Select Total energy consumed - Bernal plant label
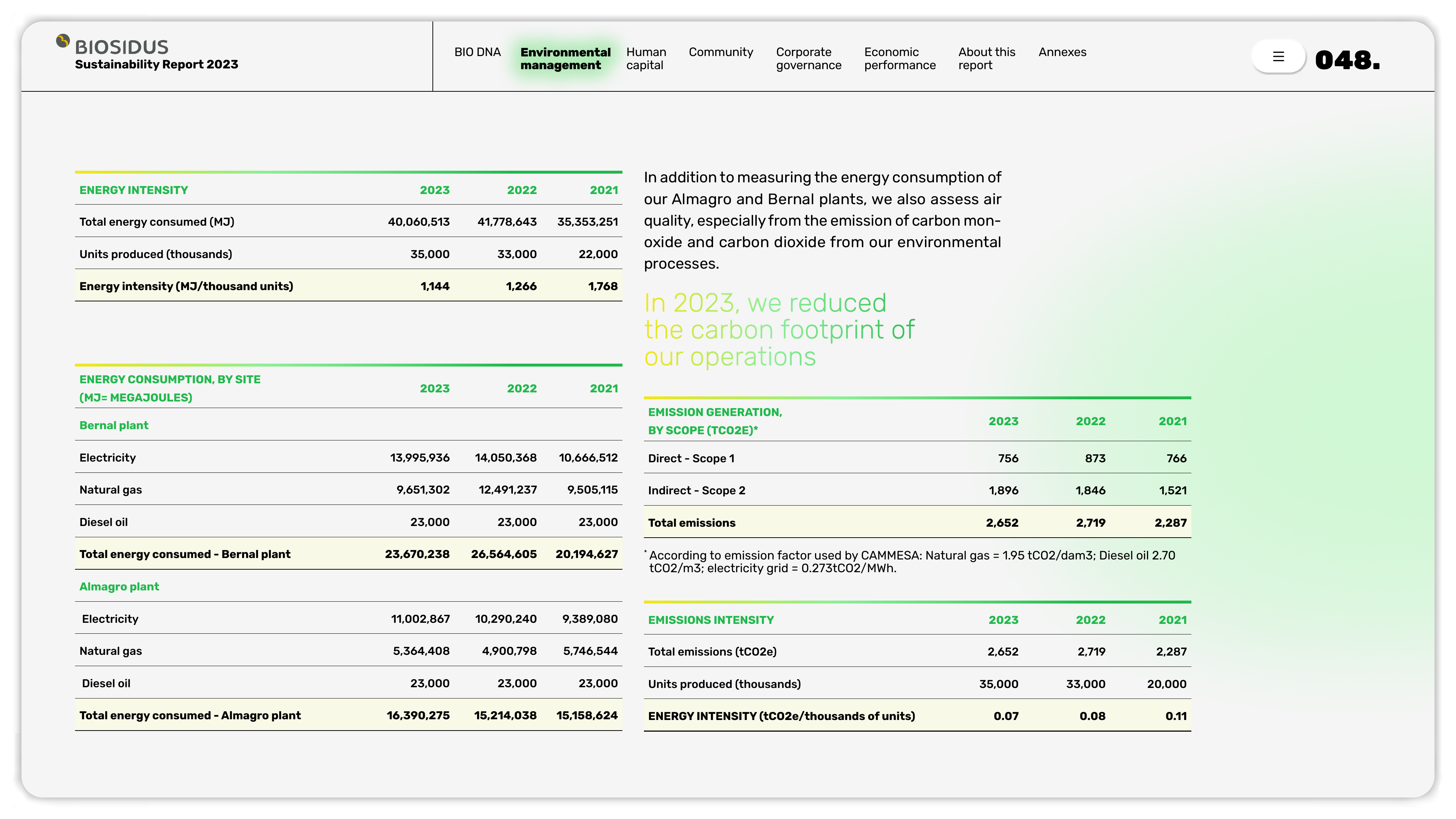1456x819 pixels. (185, 554)
